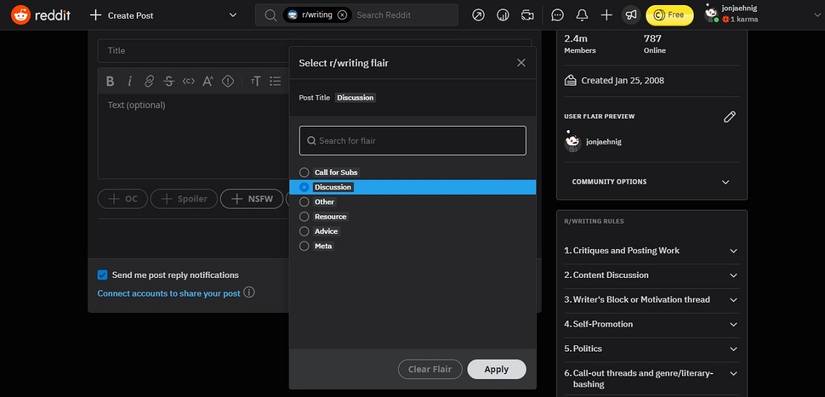Toggle the NSFW tag button
The width and height of the screenshot is (825, 397).
(x=251, y=199)
